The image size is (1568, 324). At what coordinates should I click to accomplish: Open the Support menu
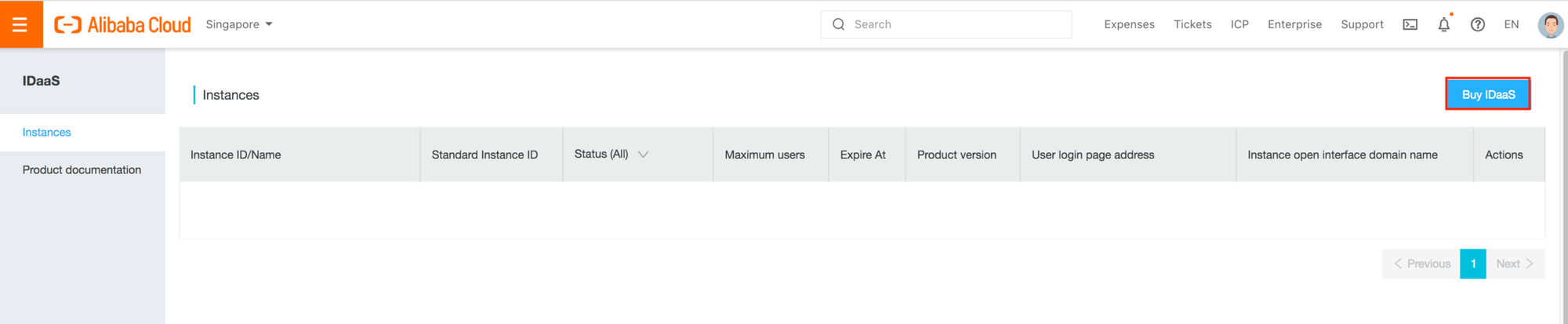[1362, 24]
